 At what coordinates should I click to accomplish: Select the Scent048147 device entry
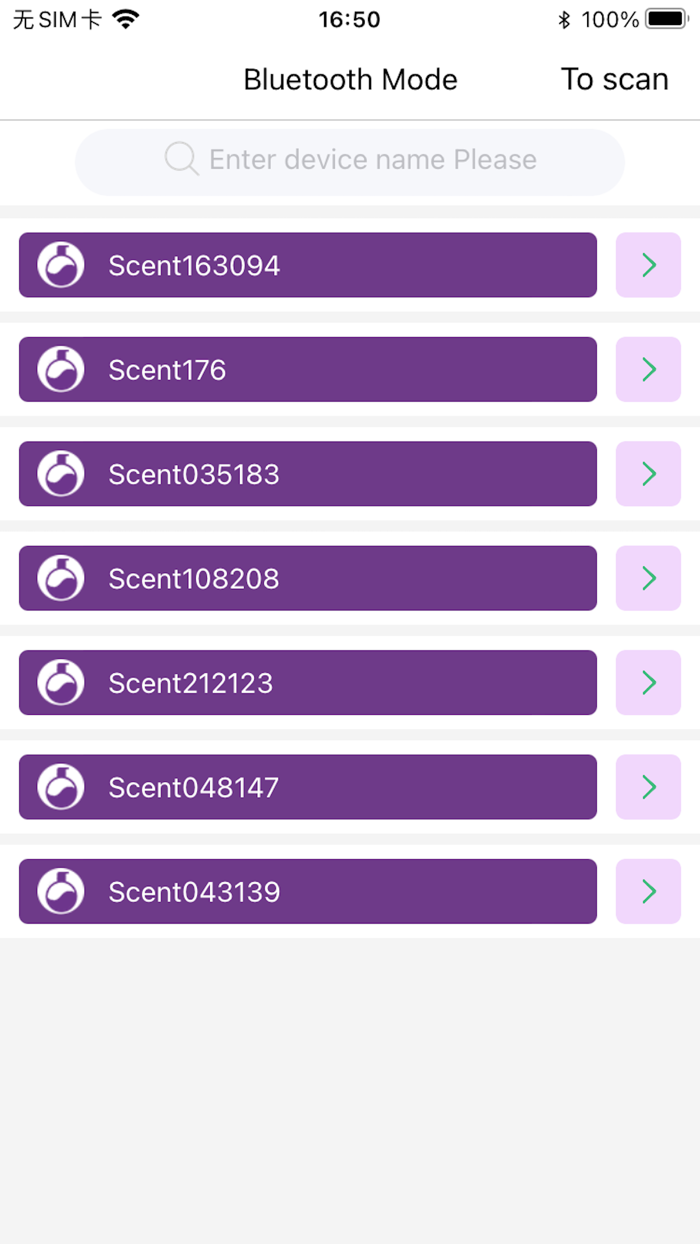(x=307, y=787)
